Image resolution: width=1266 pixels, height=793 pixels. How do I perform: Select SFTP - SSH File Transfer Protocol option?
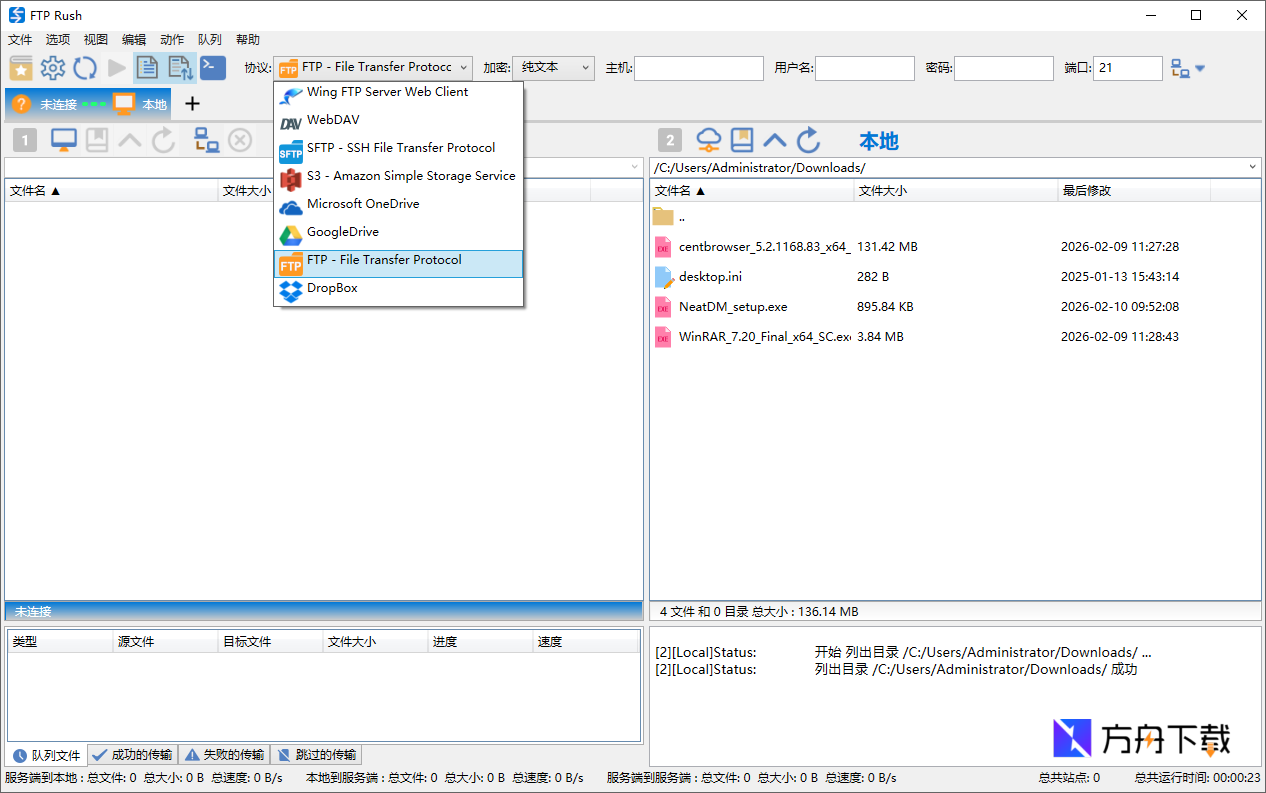[x=400, y=148]
